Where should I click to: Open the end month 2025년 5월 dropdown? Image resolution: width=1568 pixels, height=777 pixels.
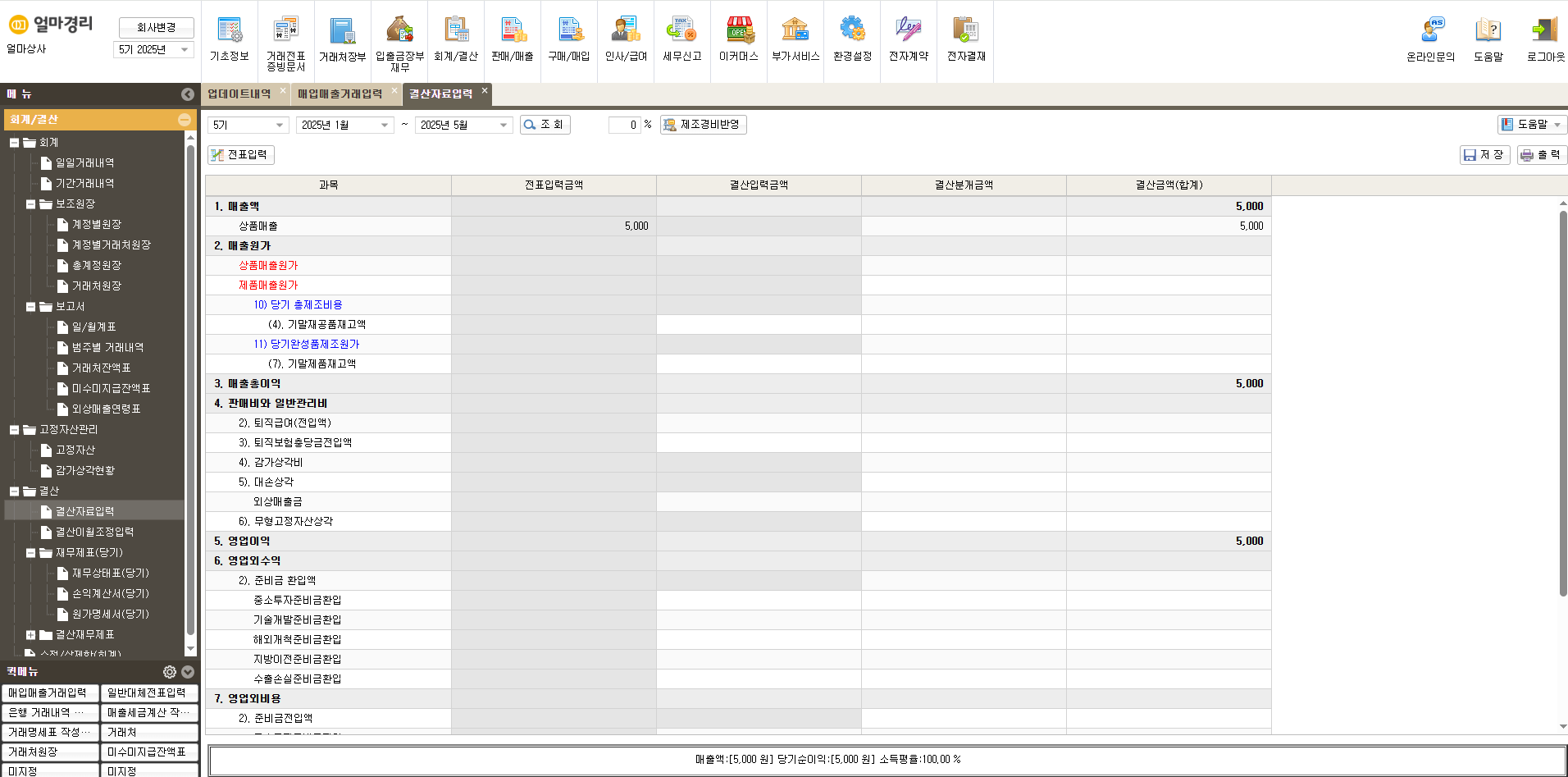pos(463,125)
